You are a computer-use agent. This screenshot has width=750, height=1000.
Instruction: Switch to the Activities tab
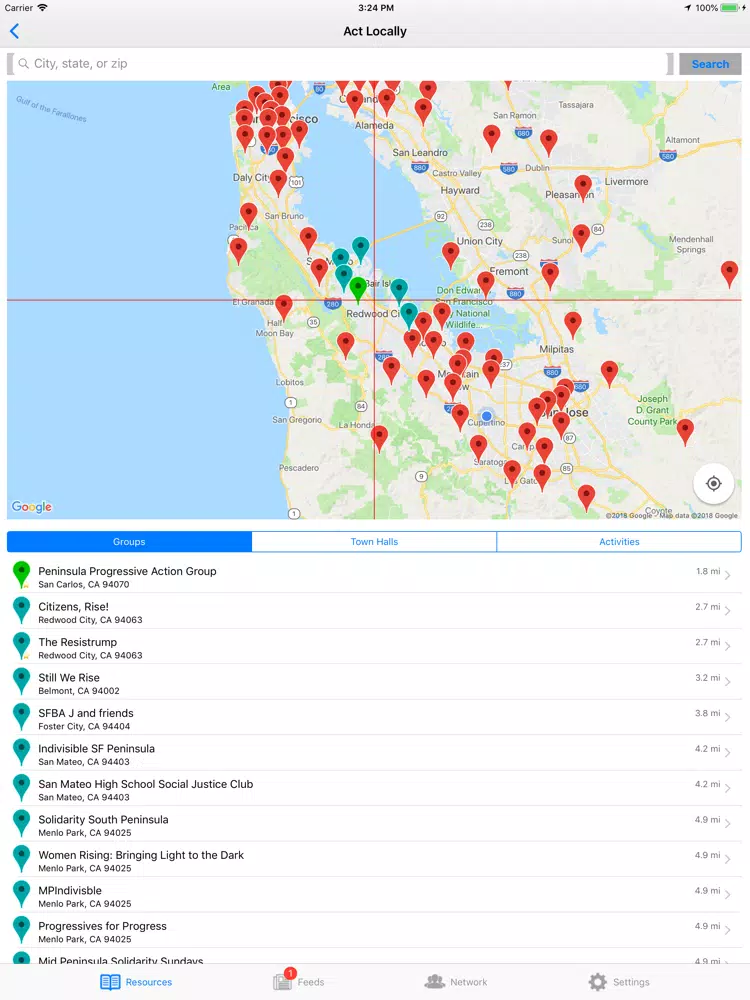click(x=619, y=541)
